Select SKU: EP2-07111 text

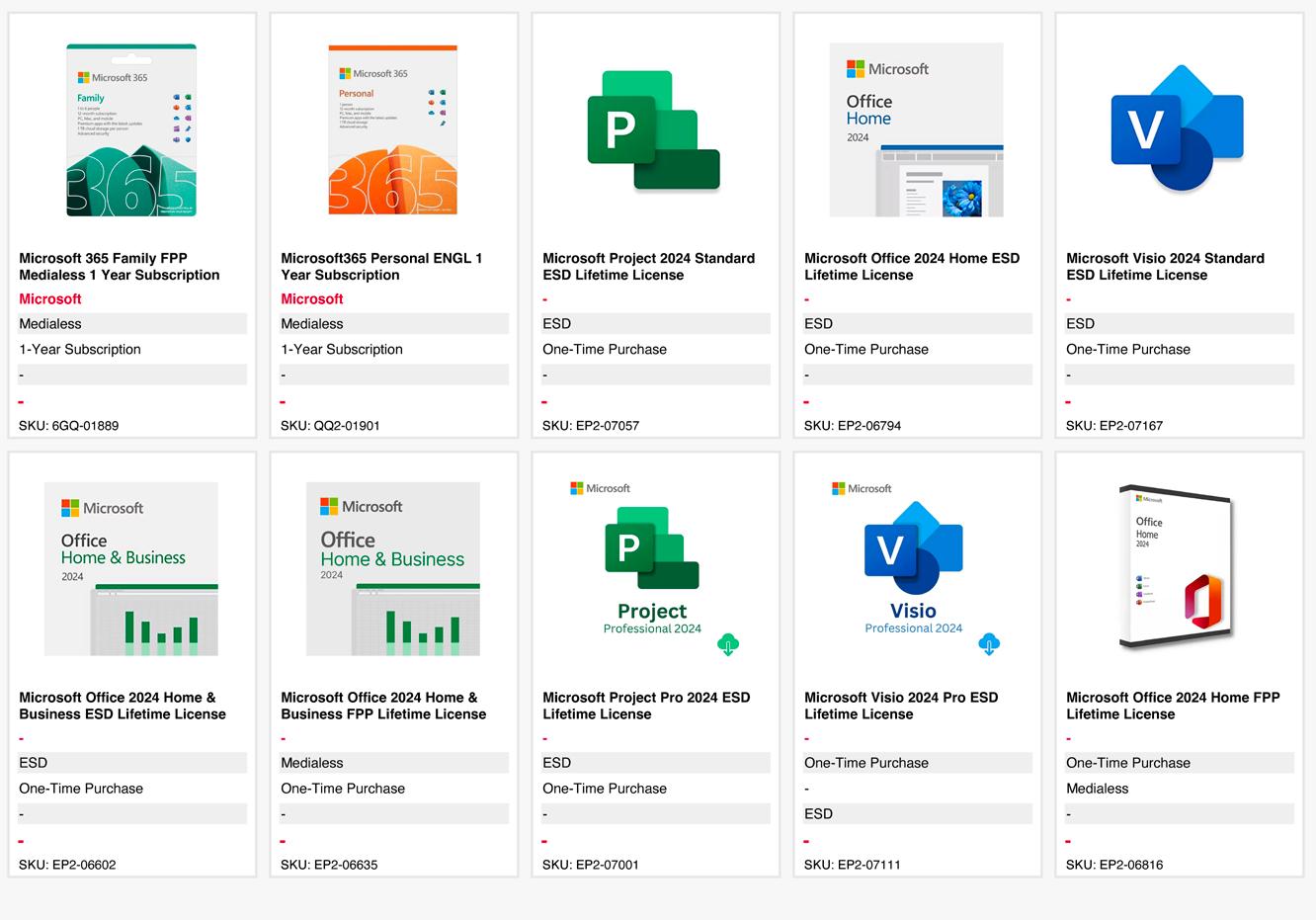pos(852,865)
